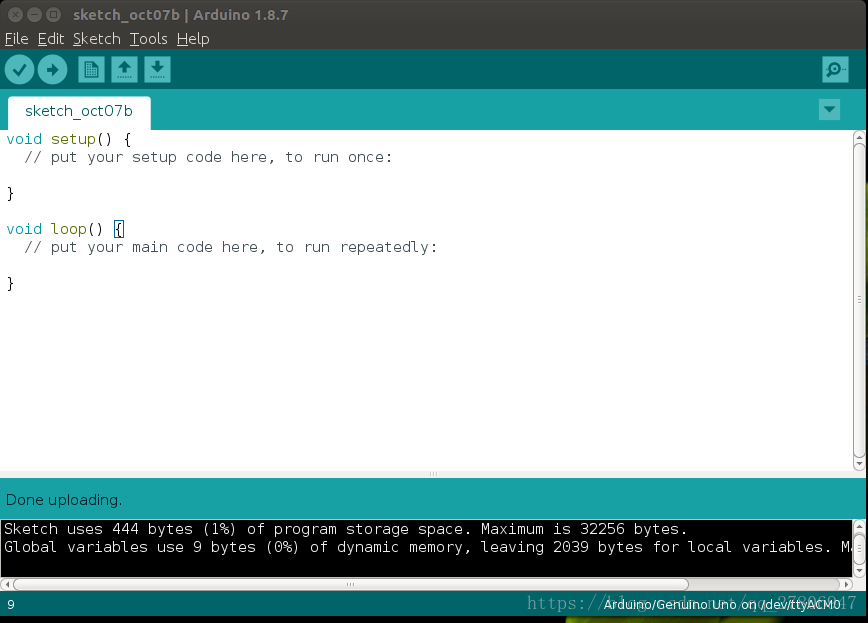This screenshot has height=623, width=868.
Task: Close the Arduino window
Action: pos(16,15)
